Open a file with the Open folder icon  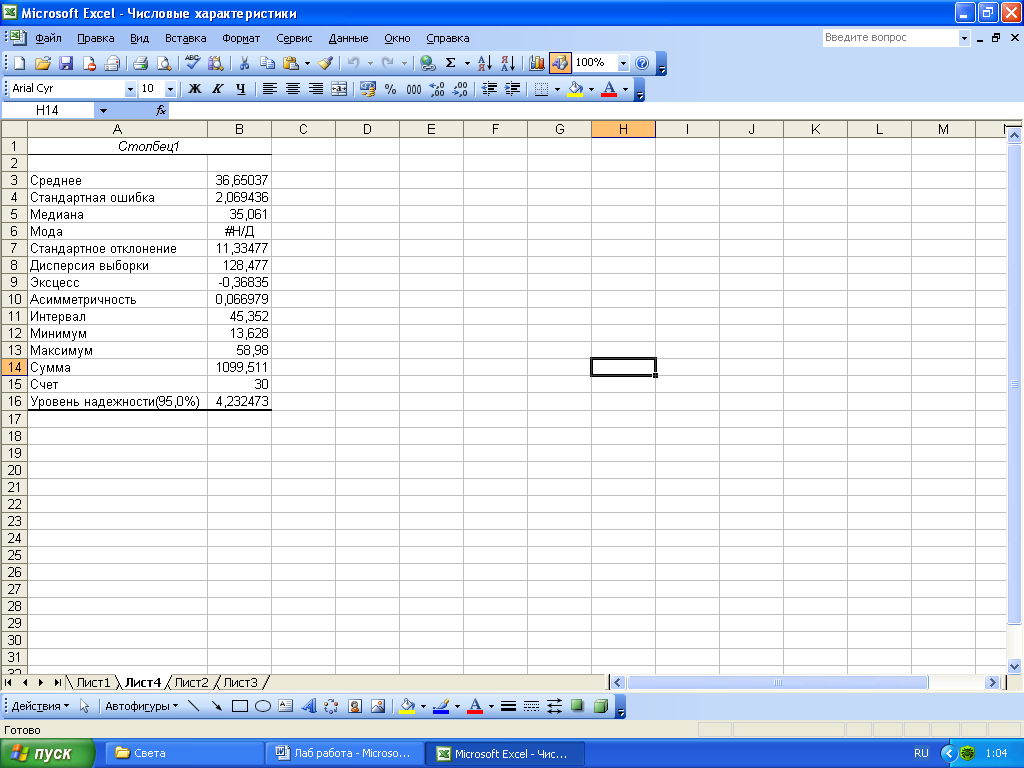(42, 63)
